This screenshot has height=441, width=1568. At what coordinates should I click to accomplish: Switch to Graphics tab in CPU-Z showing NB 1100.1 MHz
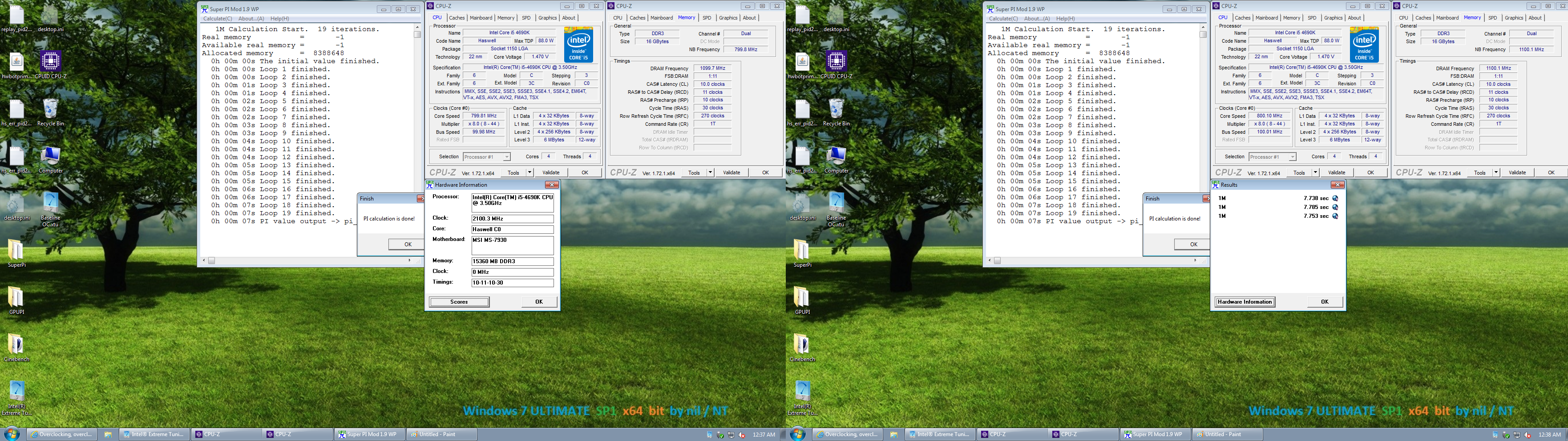[1514, 18]
